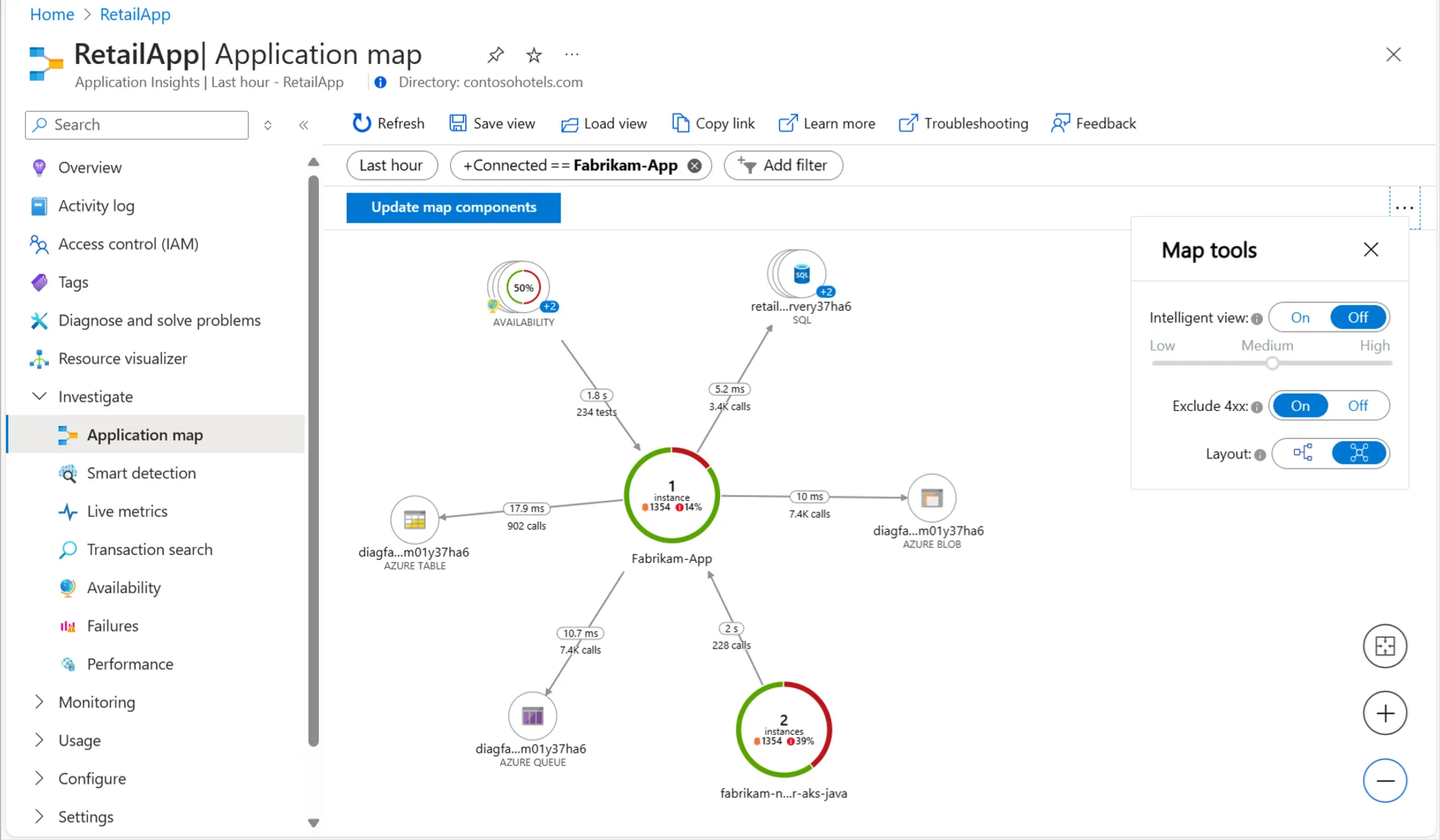Collapse the Investigate section
Image resolution: width=1440 pixels, height=840 pixels.
point(40,397)
